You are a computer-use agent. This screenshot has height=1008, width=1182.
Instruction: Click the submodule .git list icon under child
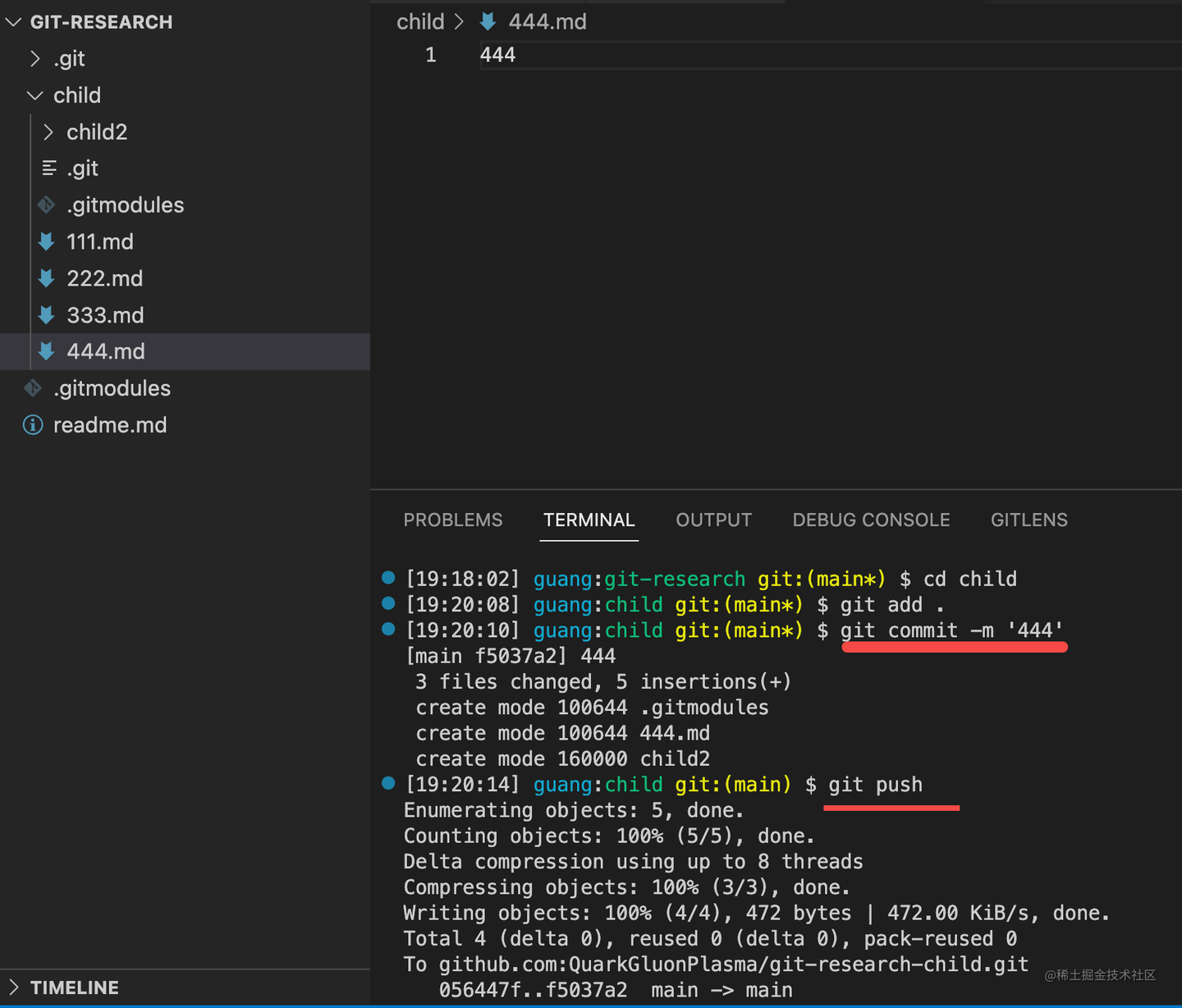click(49, 167)
